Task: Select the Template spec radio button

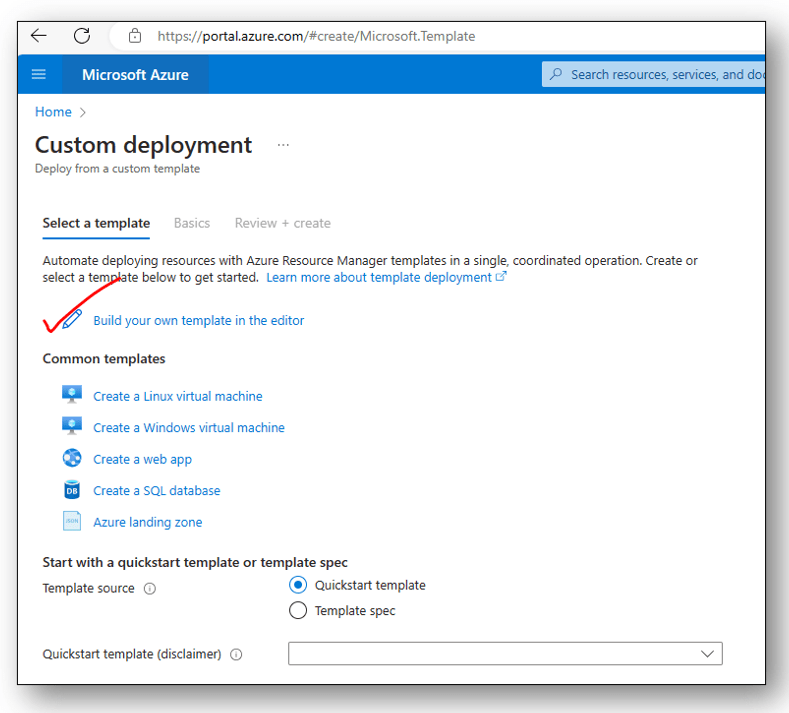Action: [x=298, y=610]
